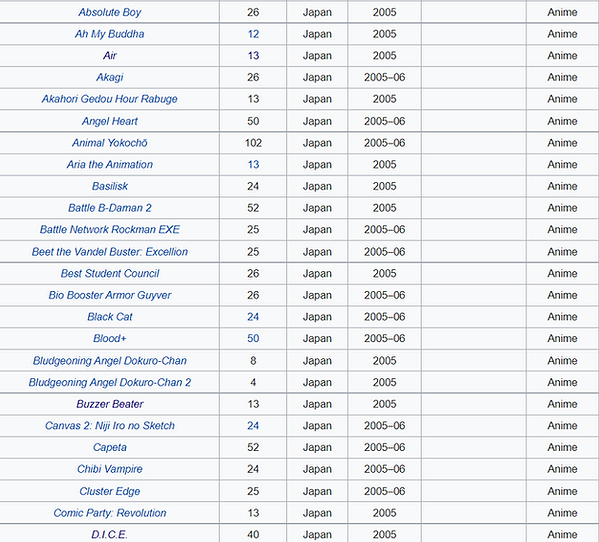
Task: Select year 2005 in the Basilisk row
Action: point(385,186)
